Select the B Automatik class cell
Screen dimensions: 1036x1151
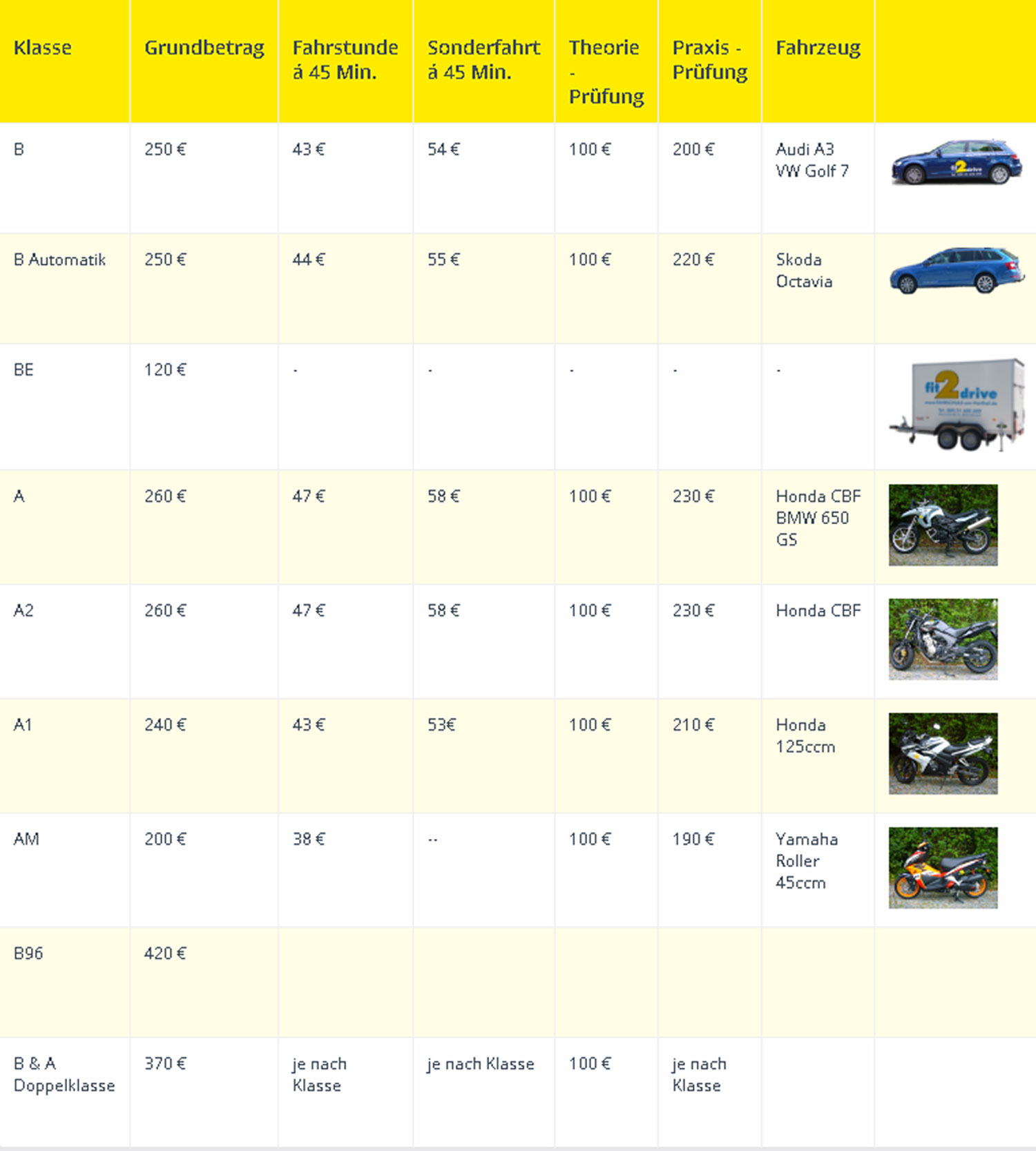tap(60, 260)
